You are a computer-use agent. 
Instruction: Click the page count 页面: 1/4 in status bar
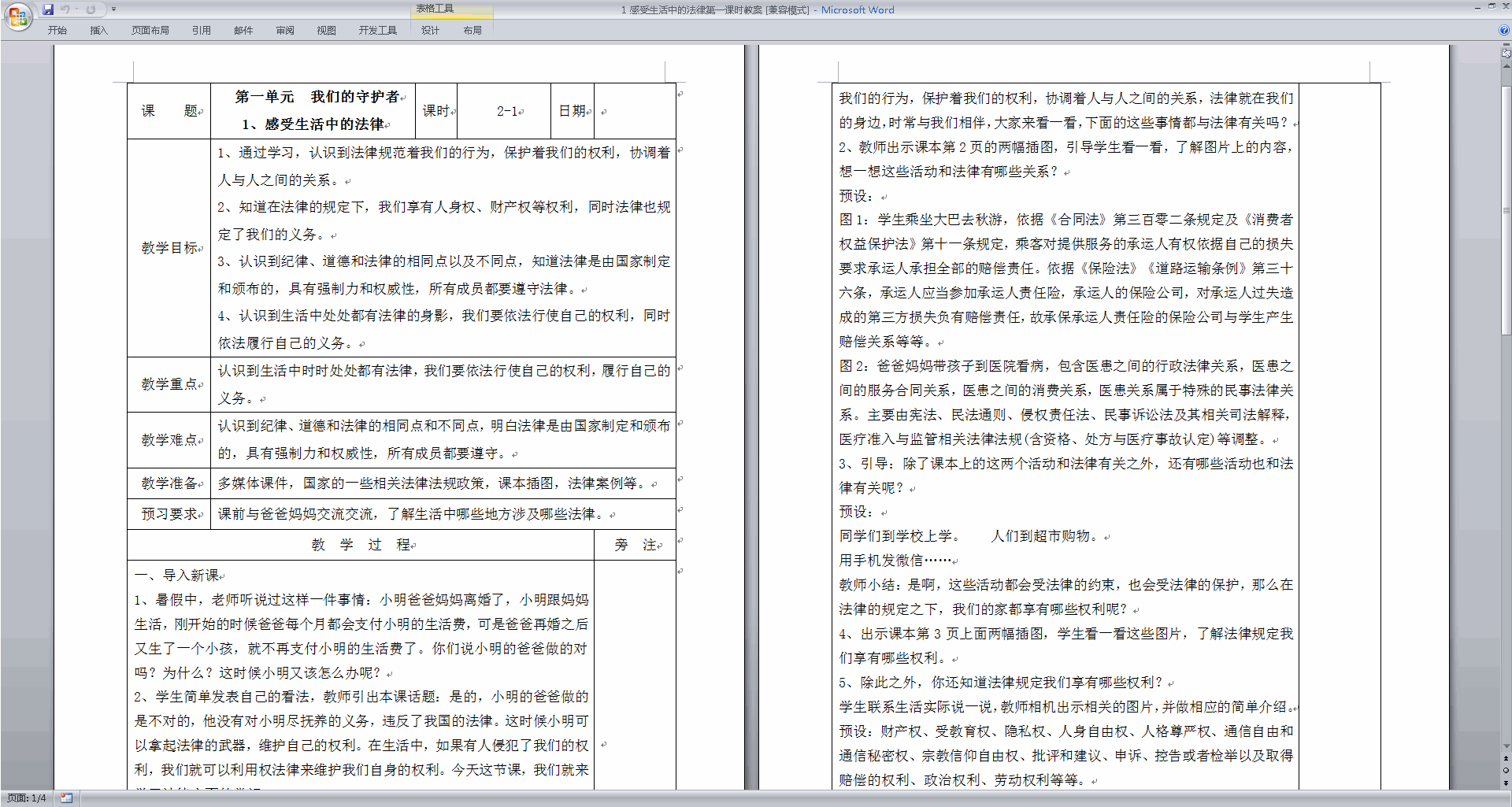pos(27,798)
